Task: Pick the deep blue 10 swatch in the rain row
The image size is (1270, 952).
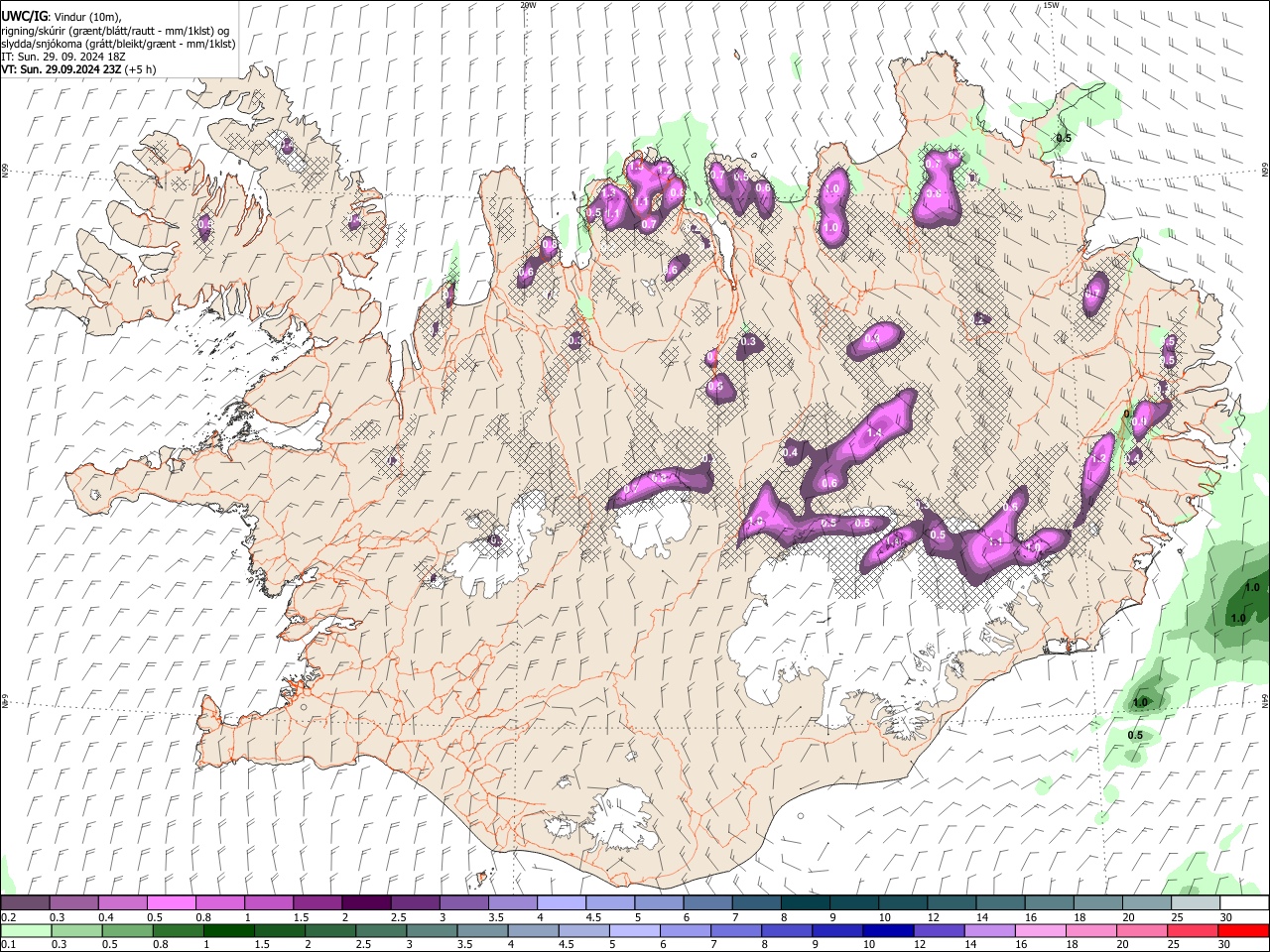Action: (888, 930)
